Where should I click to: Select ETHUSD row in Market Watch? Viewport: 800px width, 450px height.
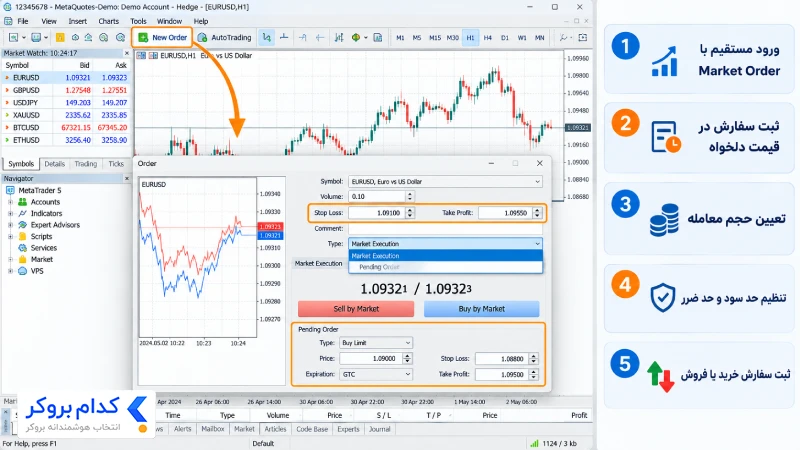(x=66, y=140)
